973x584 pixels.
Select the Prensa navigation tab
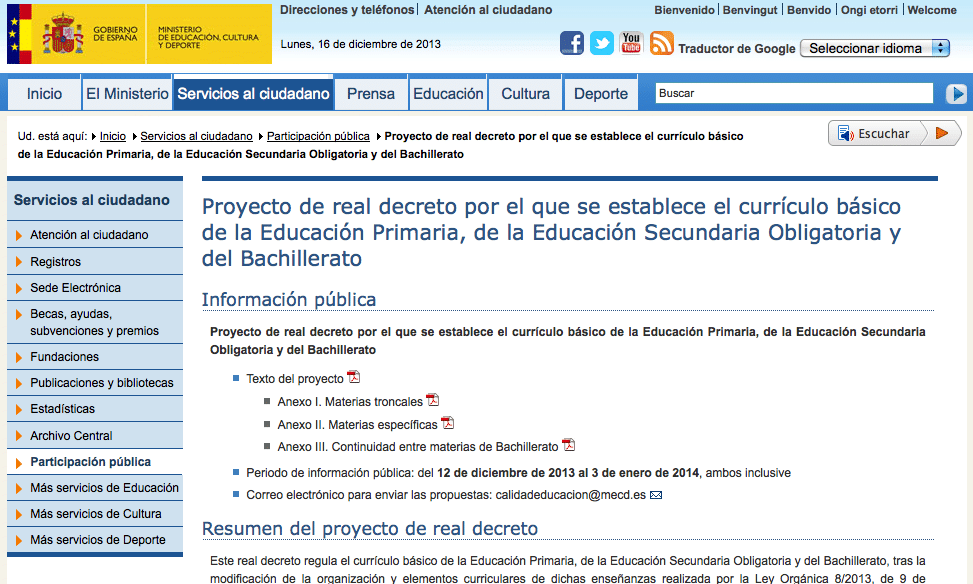(370, 94)
